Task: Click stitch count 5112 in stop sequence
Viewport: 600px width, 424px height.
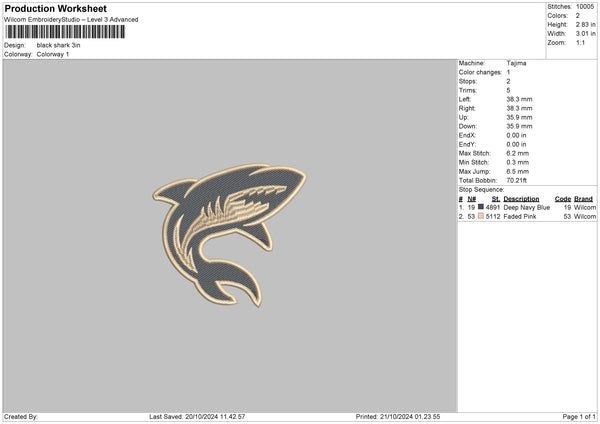Action: tap(493, 217)
